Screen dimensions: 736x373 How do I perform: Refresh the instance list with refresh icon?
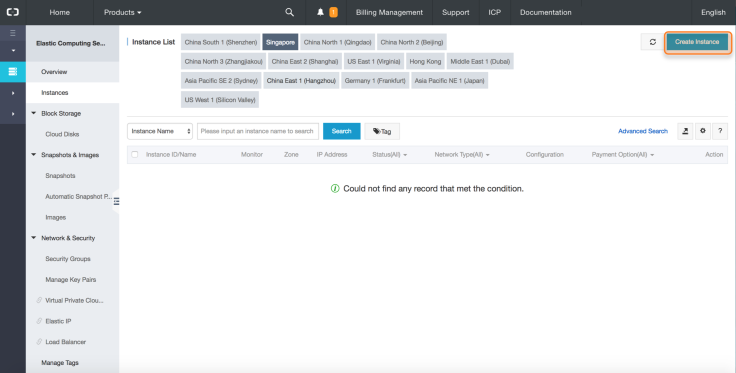coord(652,42)
